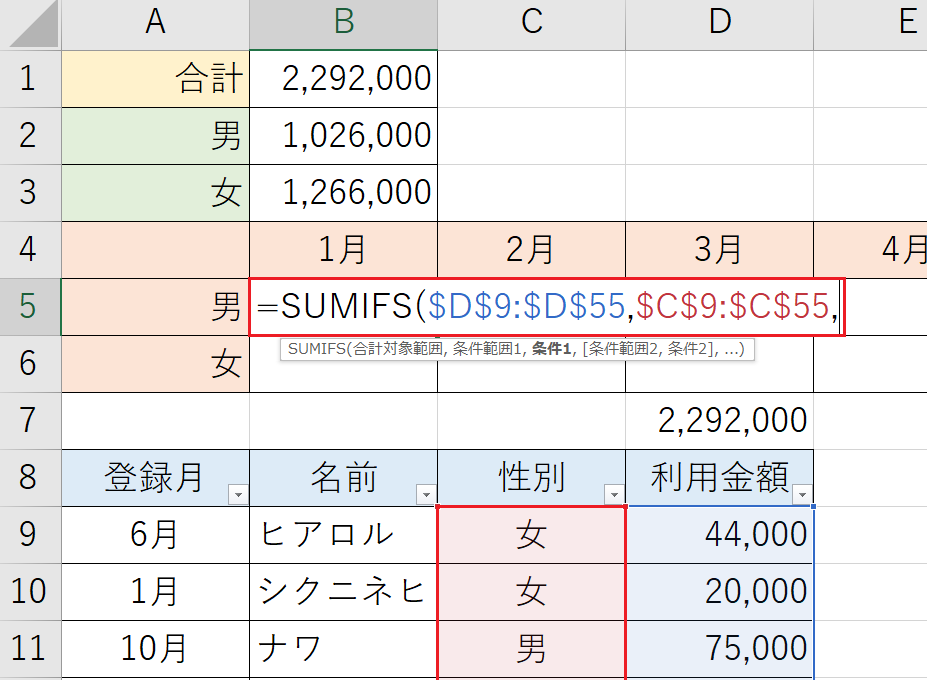Viewport: 927px width, 680px height.
Task: Select the 登録月 header cell
Action: (155, 477)
